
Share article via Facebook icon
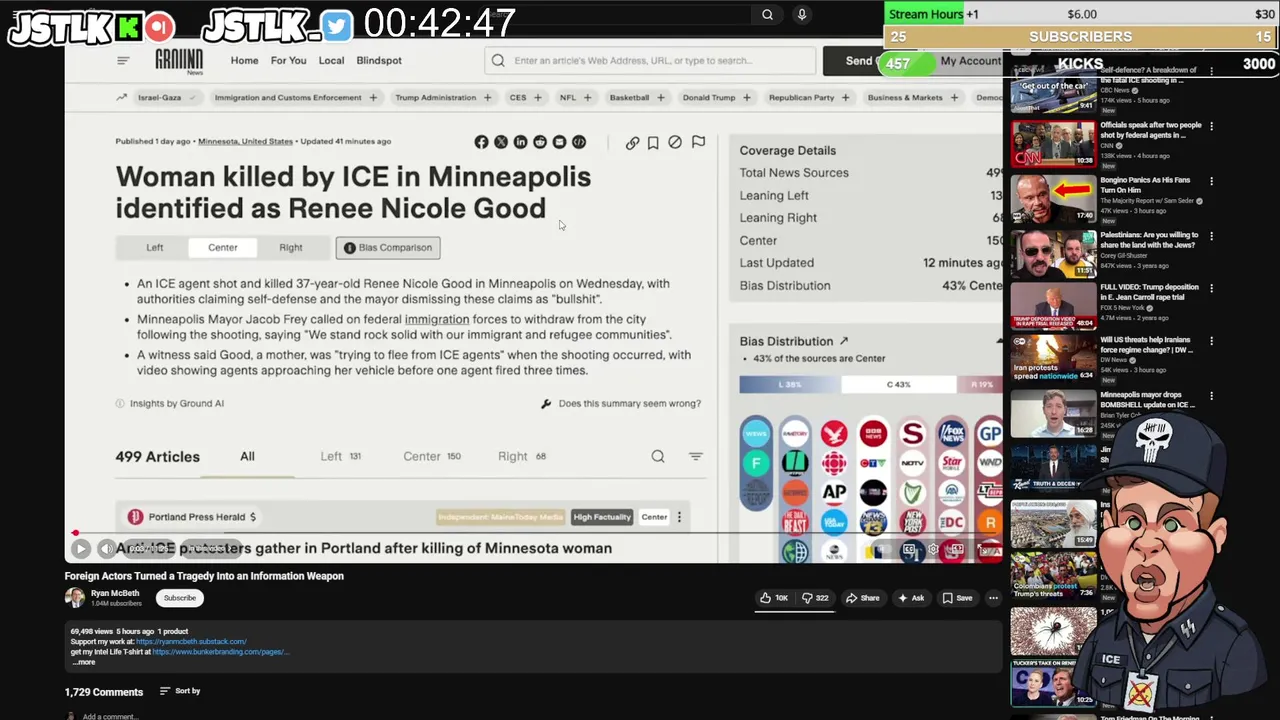[481, 142]
